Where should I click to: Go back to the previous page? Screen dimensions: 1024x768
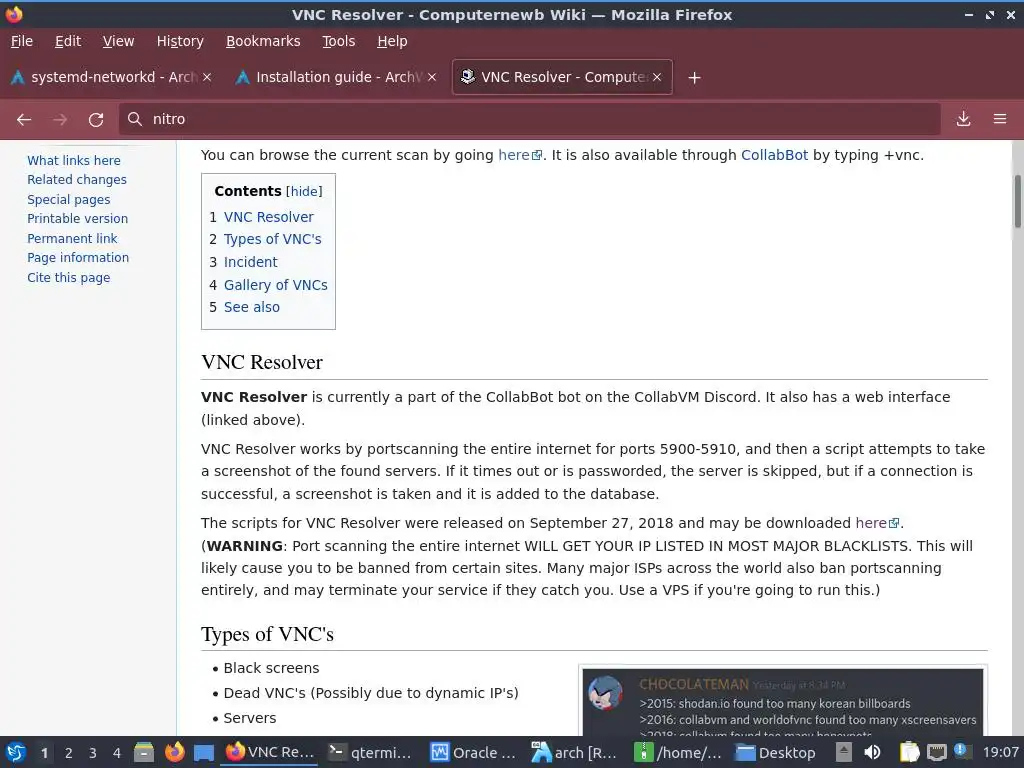[24, 120]
